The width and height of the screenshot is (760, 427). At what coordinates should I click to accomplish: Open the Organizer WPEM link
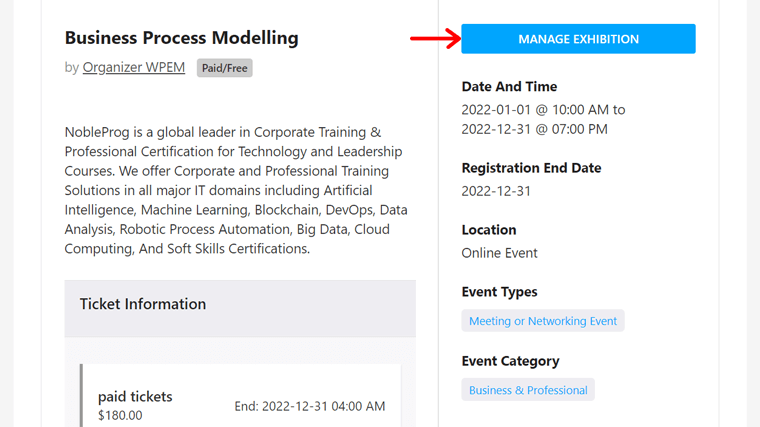click(x=134, y=68)
